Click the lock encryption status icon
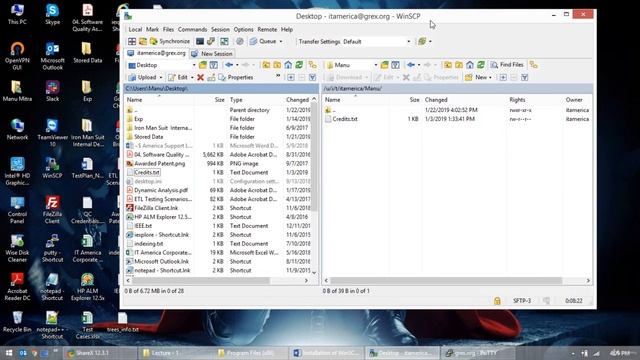 pos(497,301)
